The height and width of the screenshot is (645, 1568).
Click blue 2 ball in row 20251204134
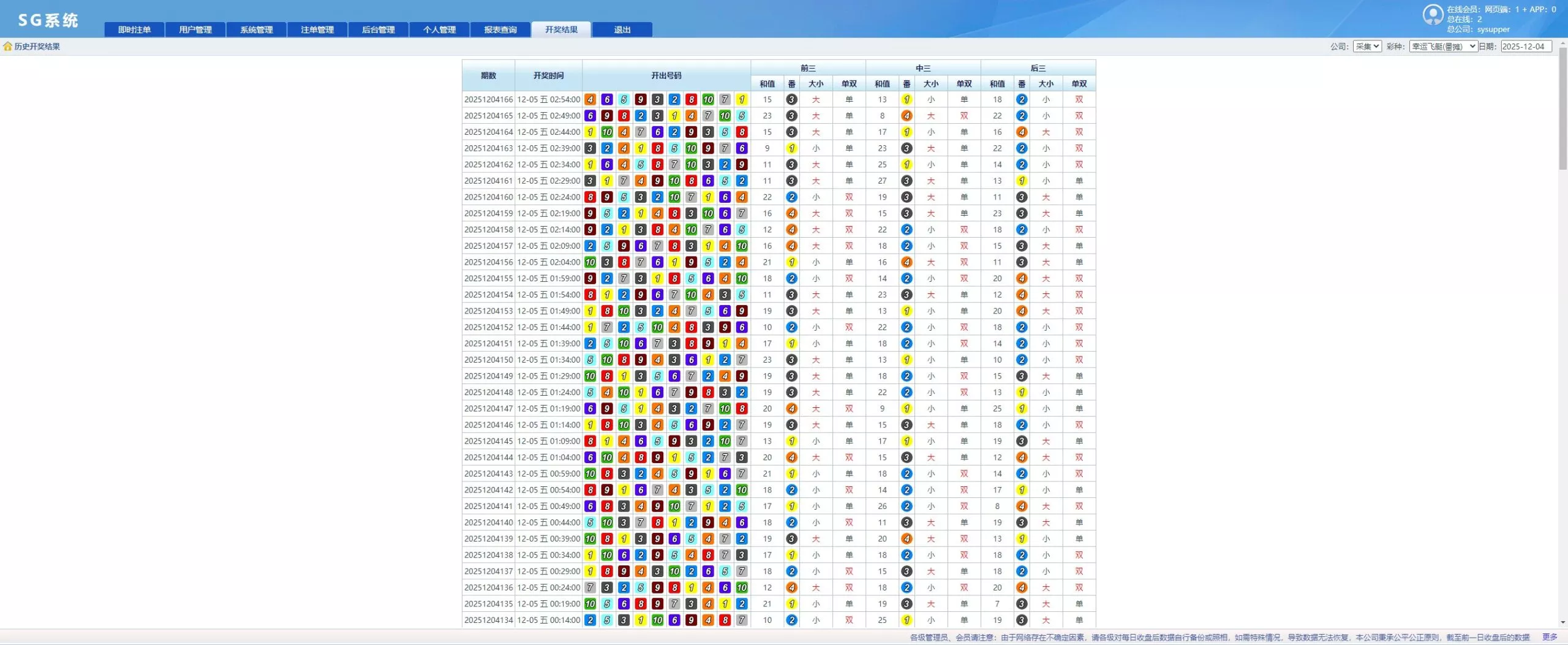click(590, 620)
